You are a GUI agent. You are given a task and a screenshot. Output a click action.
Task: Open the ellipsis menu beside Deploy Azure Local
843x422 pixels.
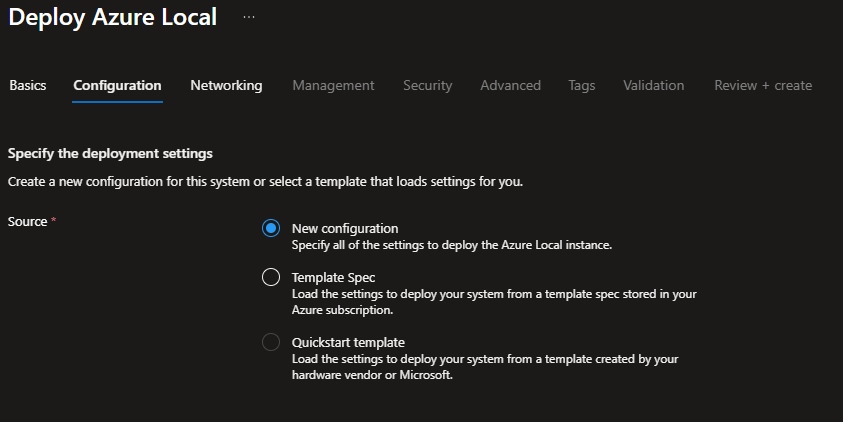tap(249, 18)
